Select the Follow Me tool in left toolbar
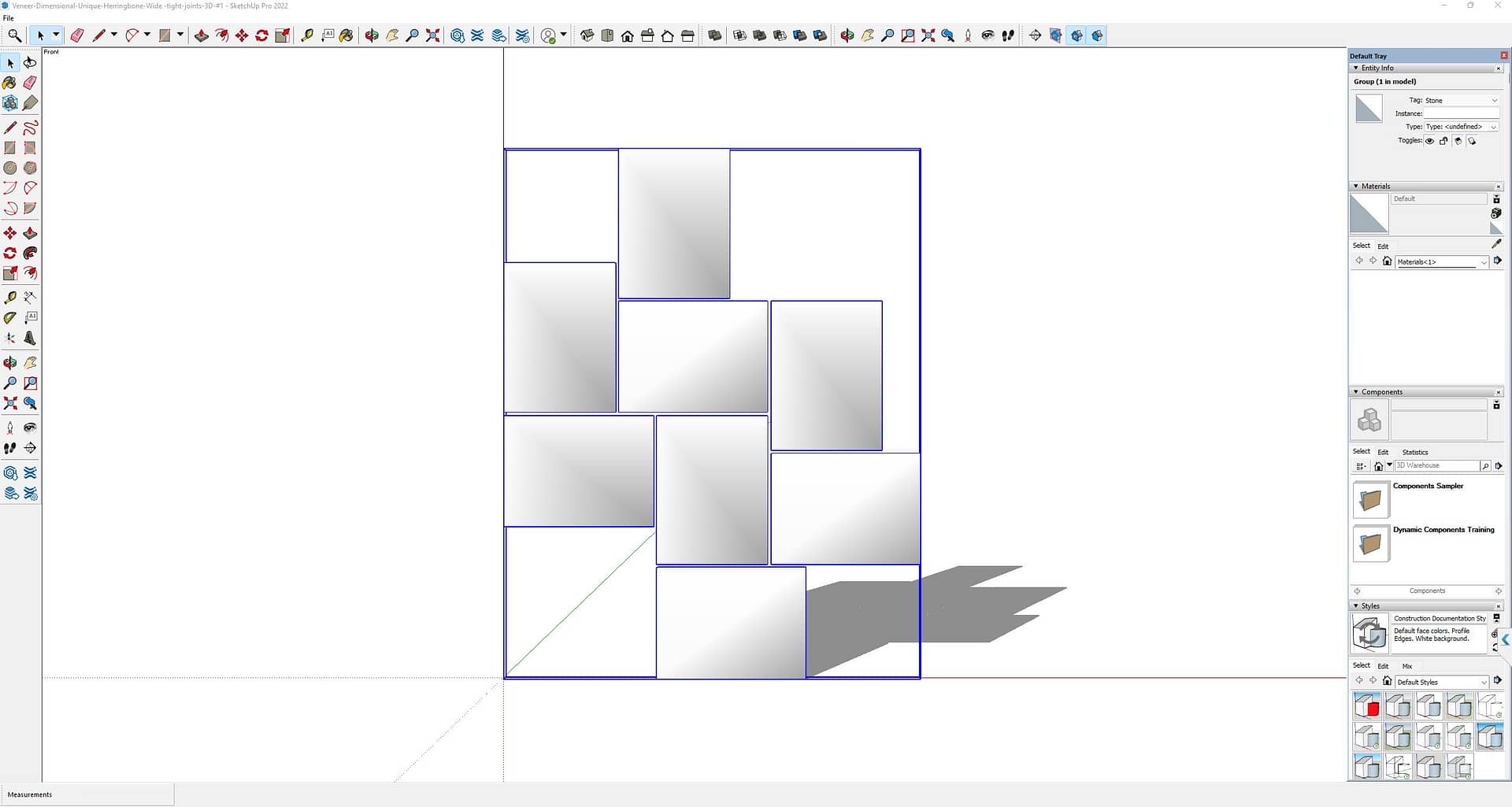This screenshot has width=1512, height=807. click(30, 254)
